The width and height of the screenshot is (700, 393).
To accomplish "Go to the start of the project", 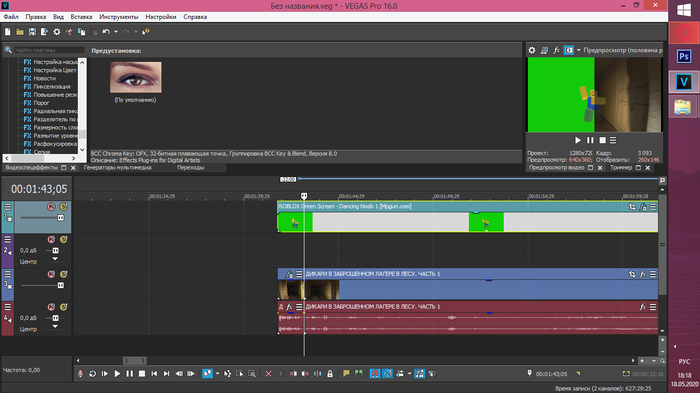I will click(x=154, y=374).
